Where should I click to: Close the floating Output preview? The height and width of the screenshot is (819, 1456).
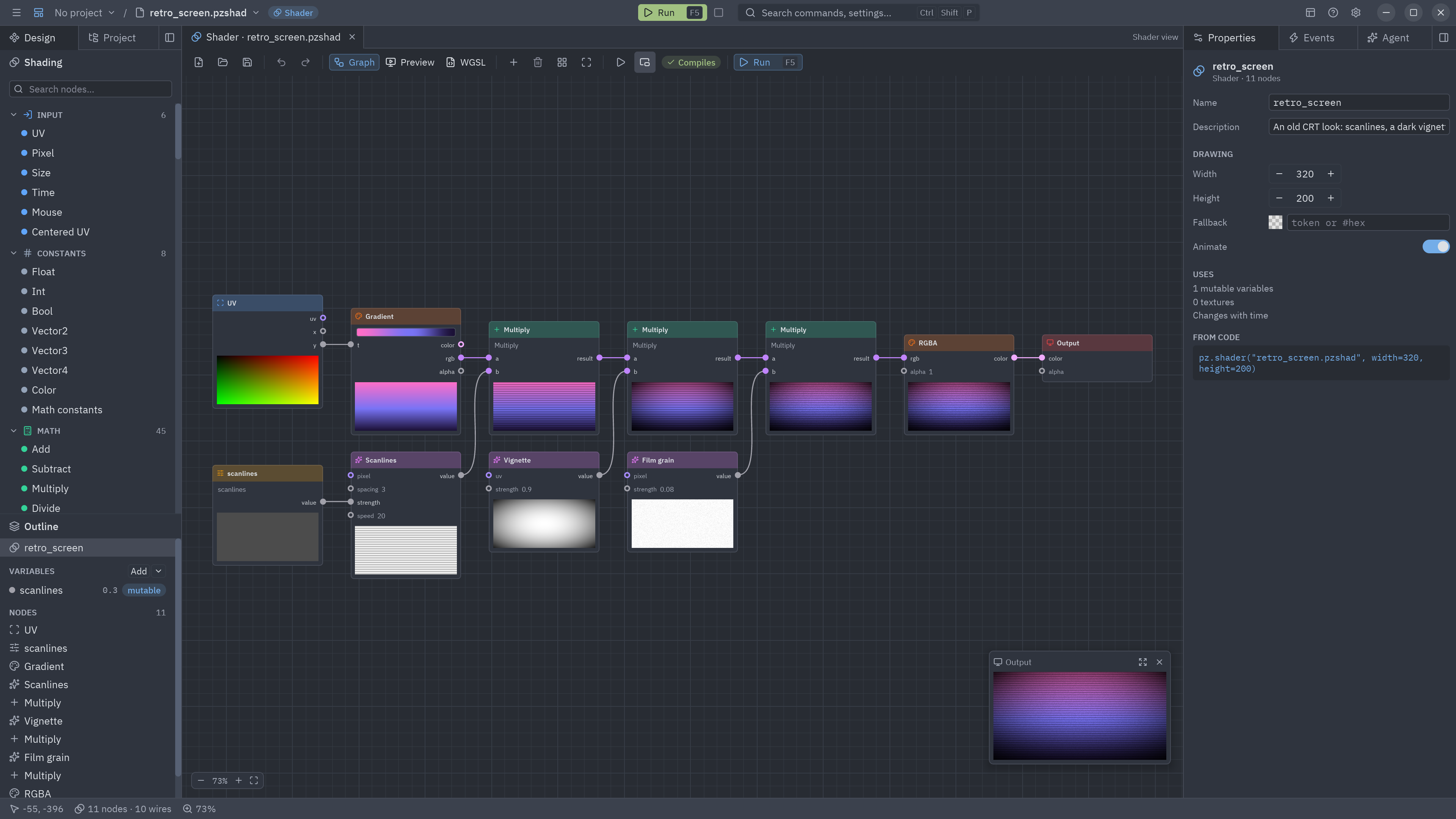(x=1159, y=662)
